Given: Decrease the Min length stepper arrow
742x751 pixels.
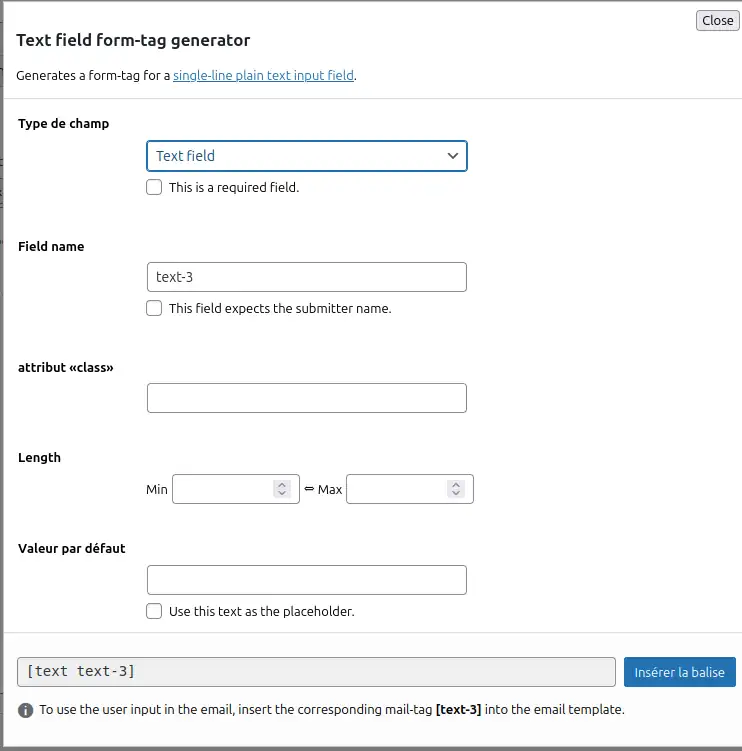Looking at the screenshot, I should click(x=282, y=493).
